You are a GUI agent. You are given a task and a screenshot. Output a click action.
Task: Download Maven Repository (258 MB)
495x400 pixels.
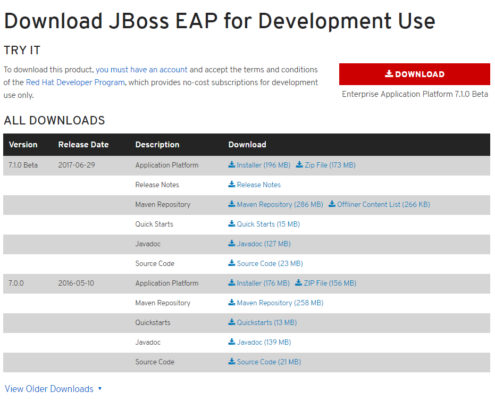[x=276, y=303]
